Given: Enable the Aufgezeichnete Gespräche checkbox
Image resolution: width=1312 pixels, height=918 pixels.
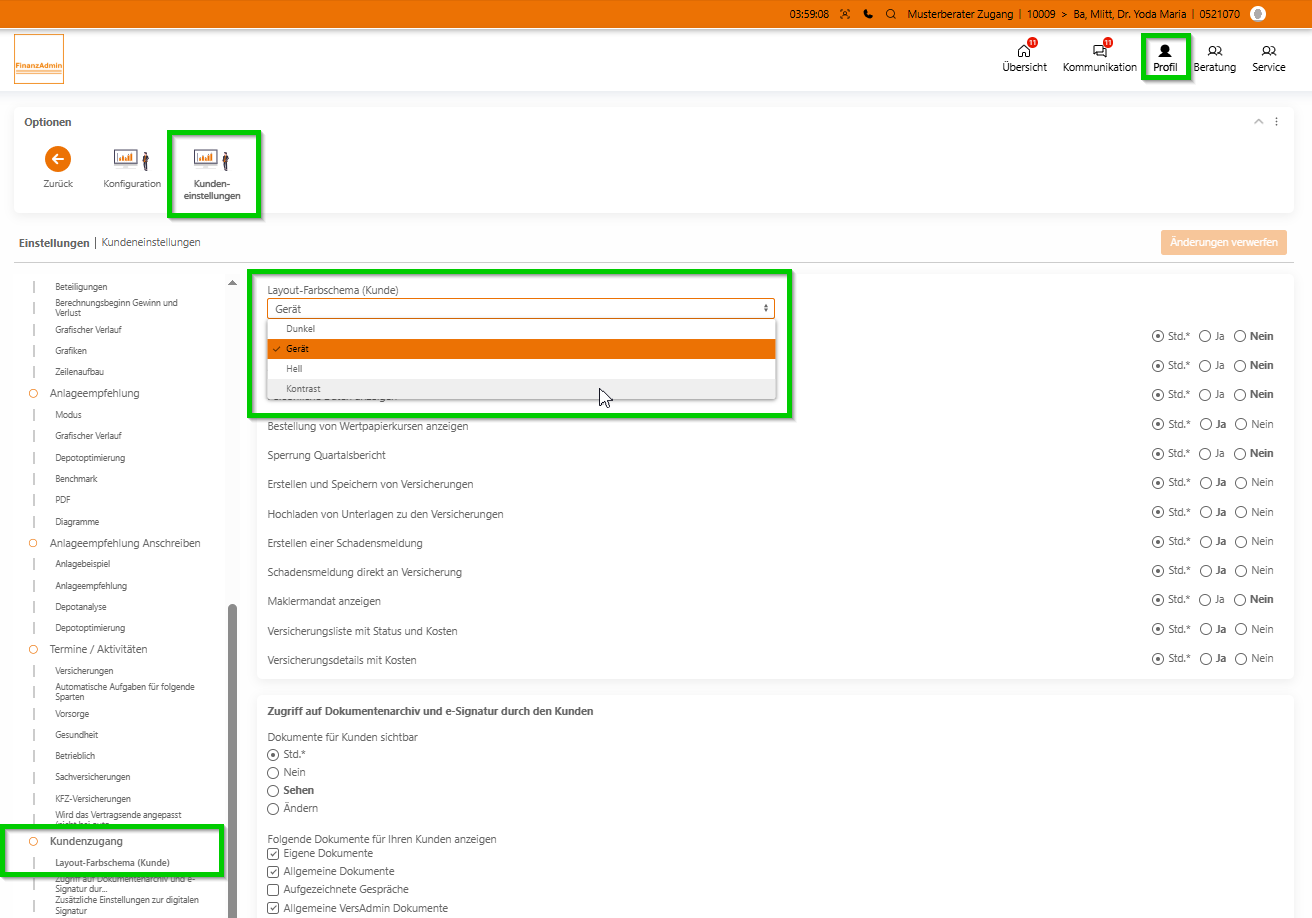Looking at the screenshot, I should 273,890.
